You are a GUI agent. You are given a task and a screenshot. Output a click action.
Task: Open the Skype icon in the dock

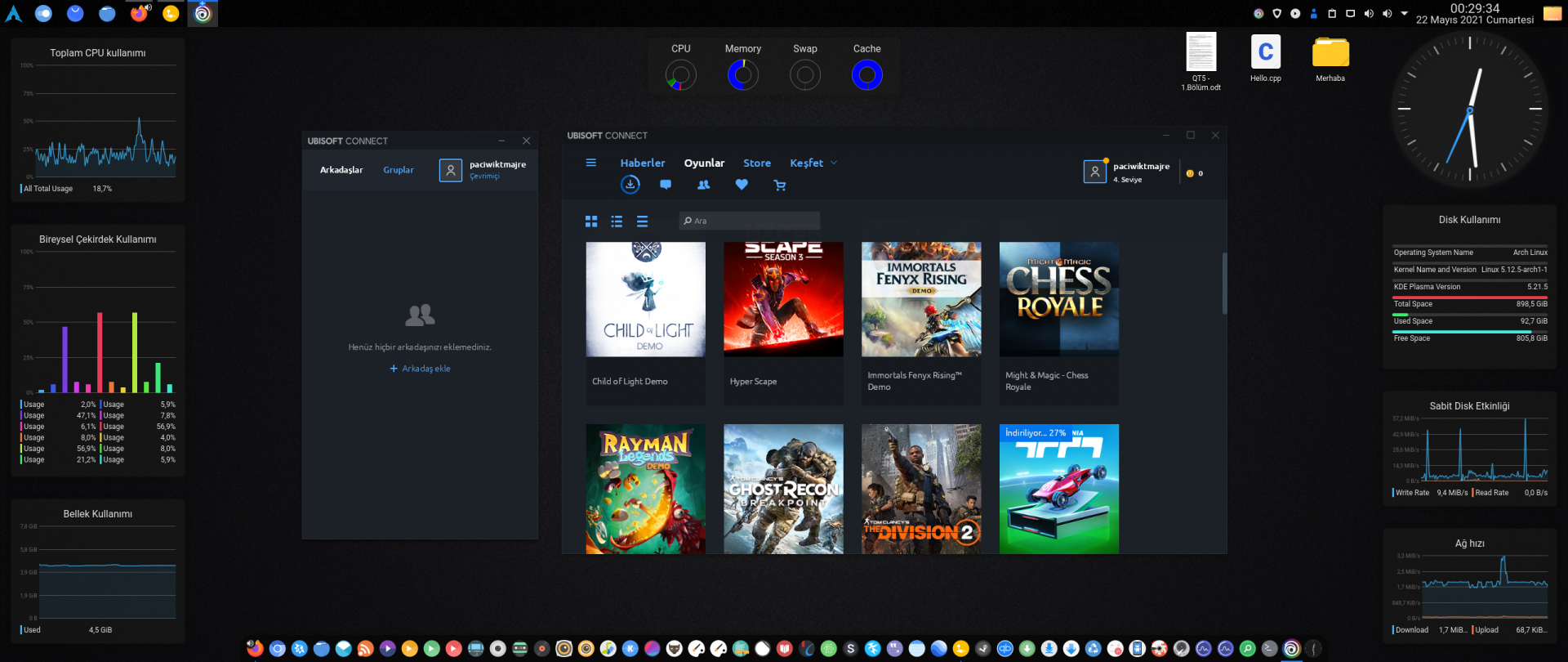[851, 649]
